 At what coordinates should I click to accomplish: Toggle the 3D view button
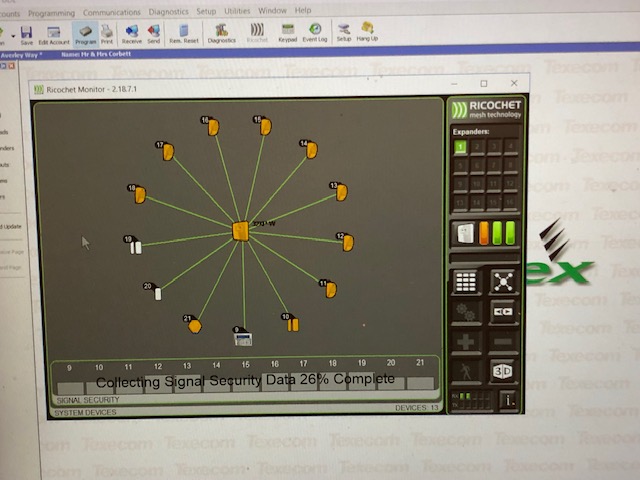503,371
